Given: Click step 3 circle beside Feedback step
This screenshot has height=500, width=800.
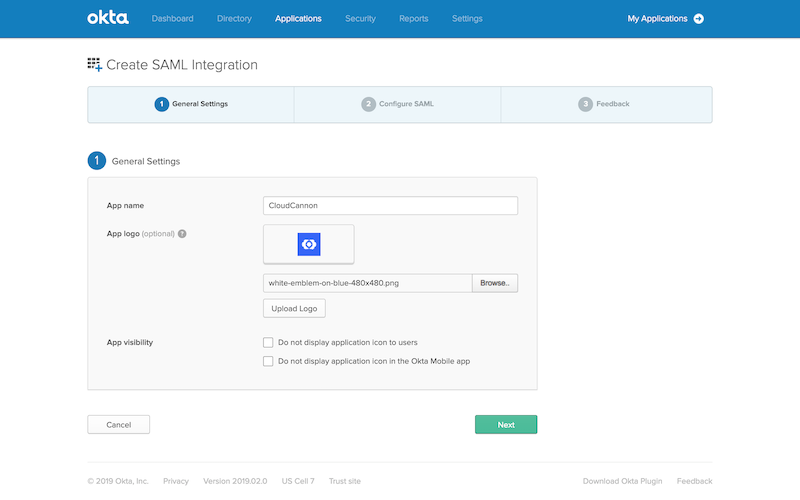Looking at the screenshot, I should 585,104.
